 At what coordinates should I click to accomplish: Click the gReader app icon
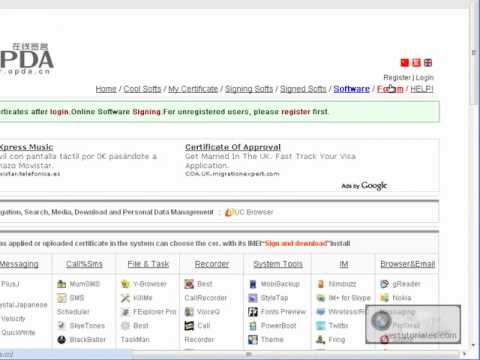tap(384, 284)
